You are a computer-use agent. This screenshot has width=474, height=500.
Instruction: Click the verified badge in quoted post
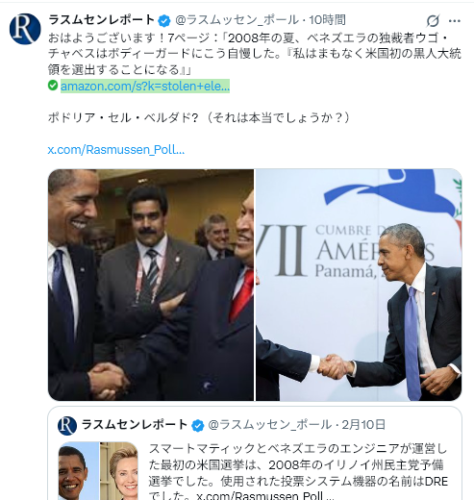point(197,425)
